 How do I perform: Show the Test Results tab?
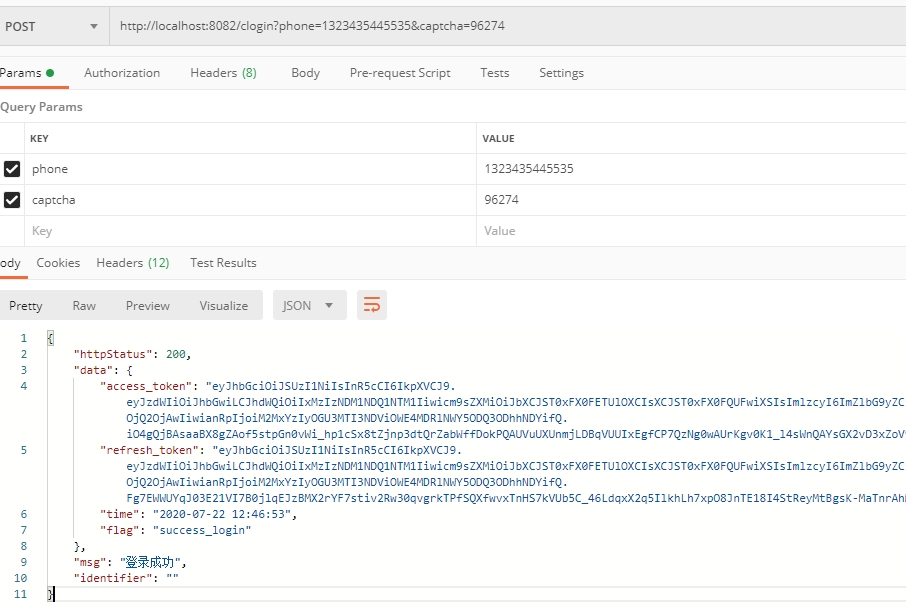223,263
